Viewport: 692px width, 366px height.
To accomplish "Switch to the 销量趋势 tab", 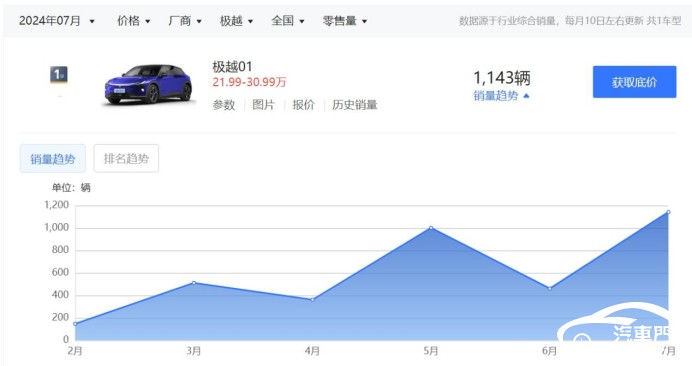I will 53,158.
